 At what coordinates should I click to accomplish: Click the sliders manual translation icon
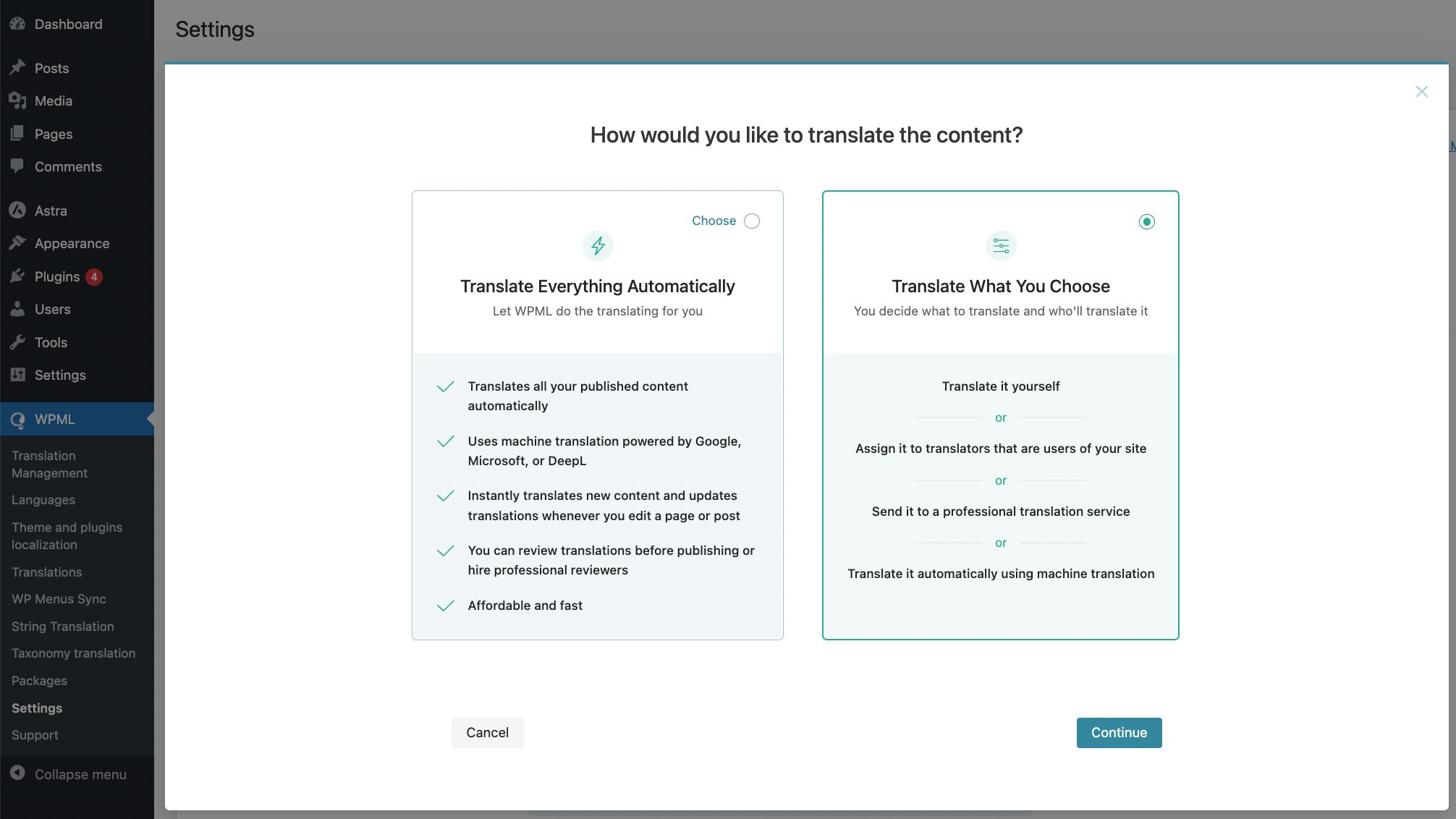click(x=1000, y=245)
